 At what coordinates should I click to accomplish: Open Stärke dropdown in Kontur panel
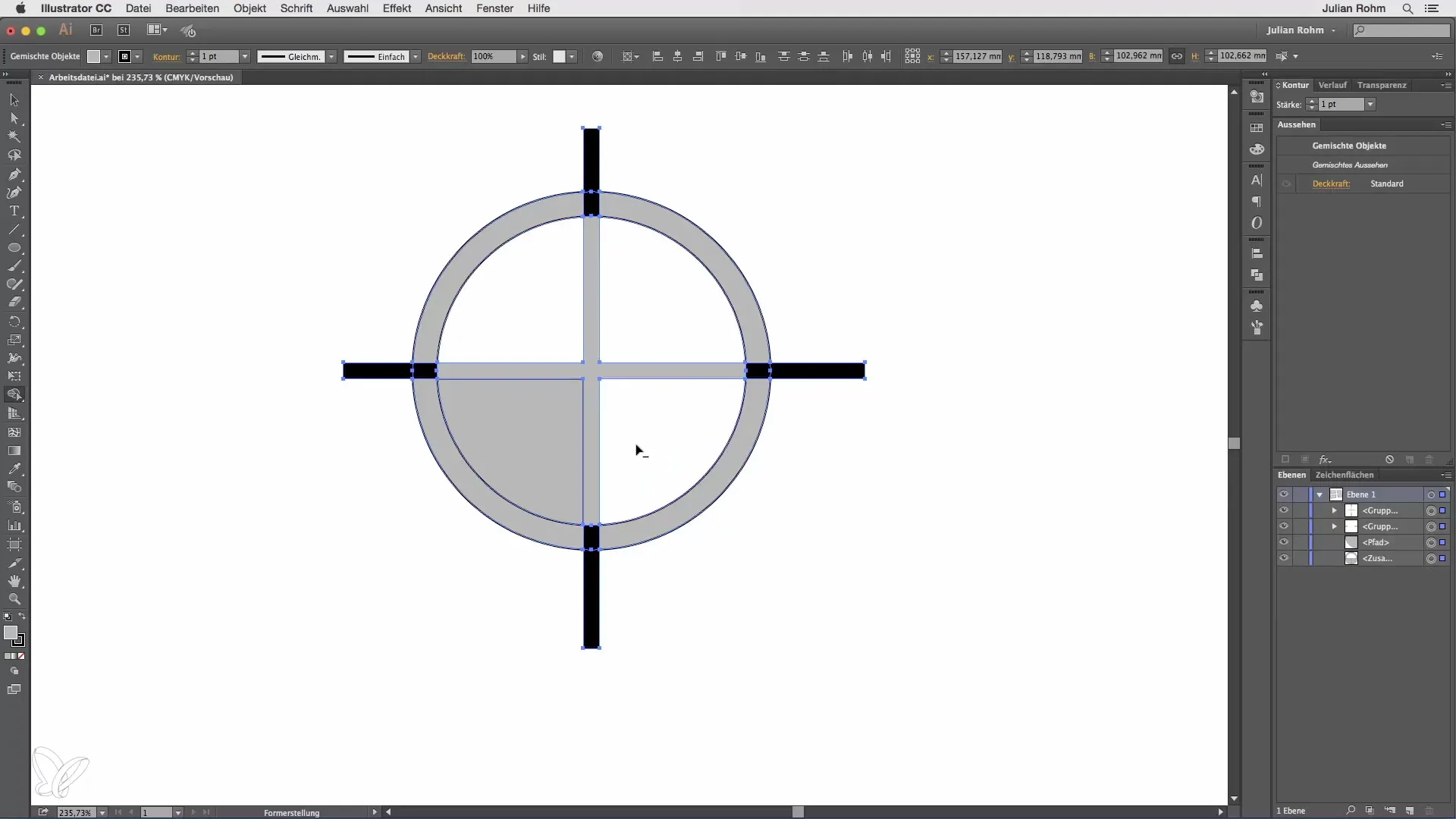click(x=1370, y=105)
